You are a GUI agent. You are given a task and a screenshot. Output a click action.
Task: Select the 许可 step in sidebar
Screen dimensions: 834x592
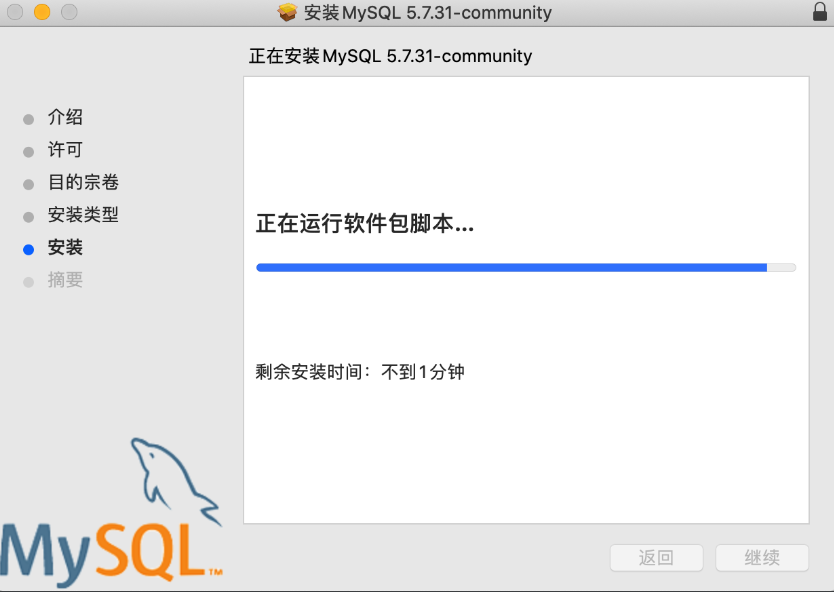pos(65,149)
